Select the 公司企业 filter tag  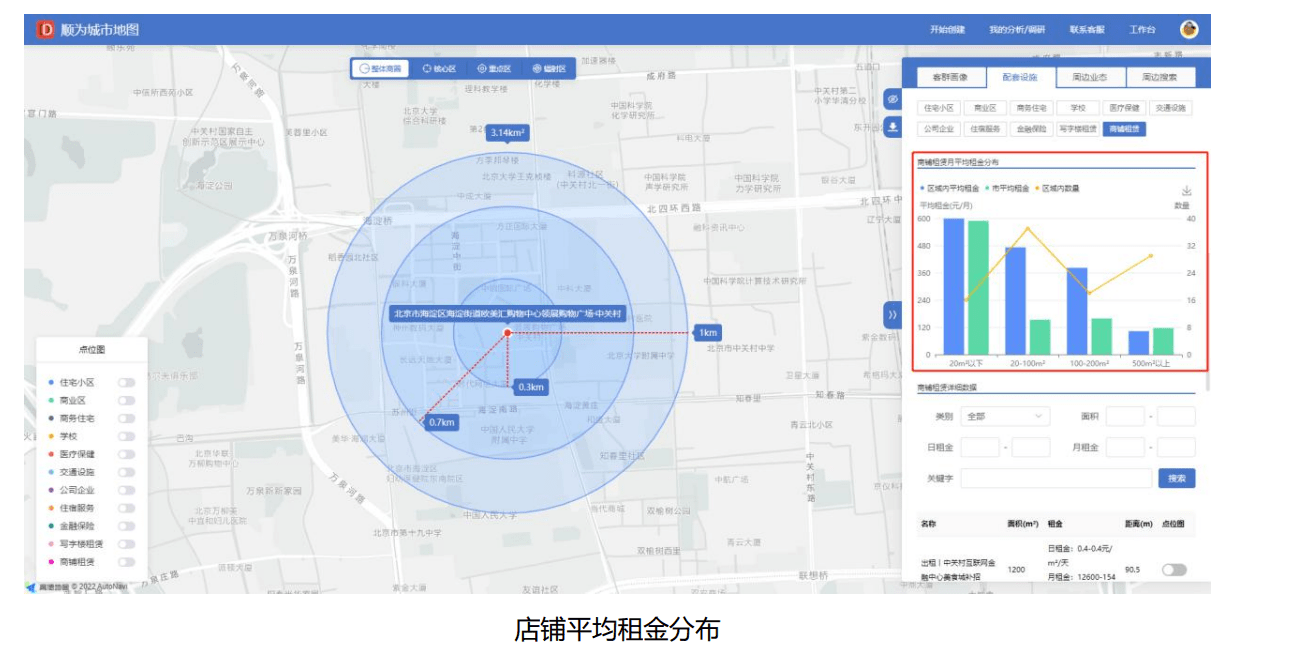tap(938, 129)
